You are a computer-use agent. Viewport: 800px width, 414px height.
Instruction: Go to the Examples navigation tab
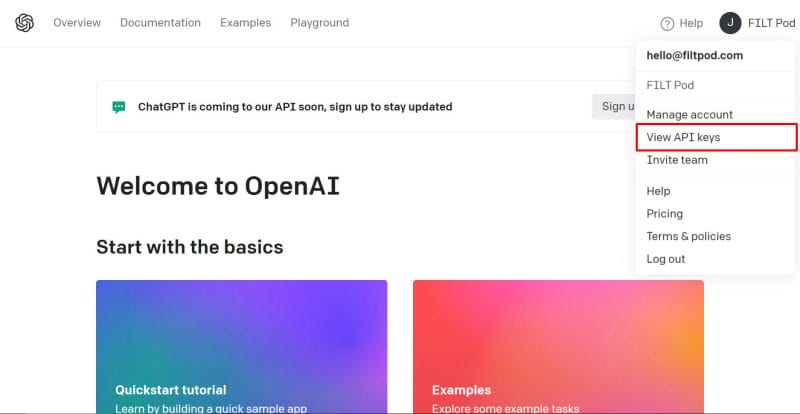245,23
